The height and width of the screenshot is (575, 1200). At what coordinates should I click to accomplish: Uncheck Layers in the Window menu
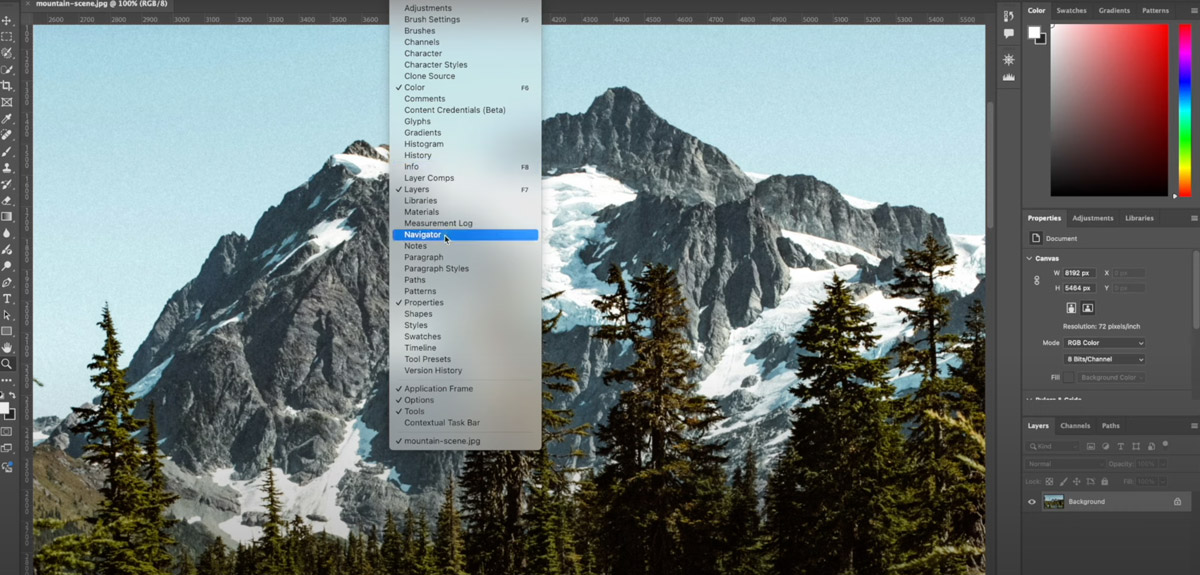click(x=464, y=190)
